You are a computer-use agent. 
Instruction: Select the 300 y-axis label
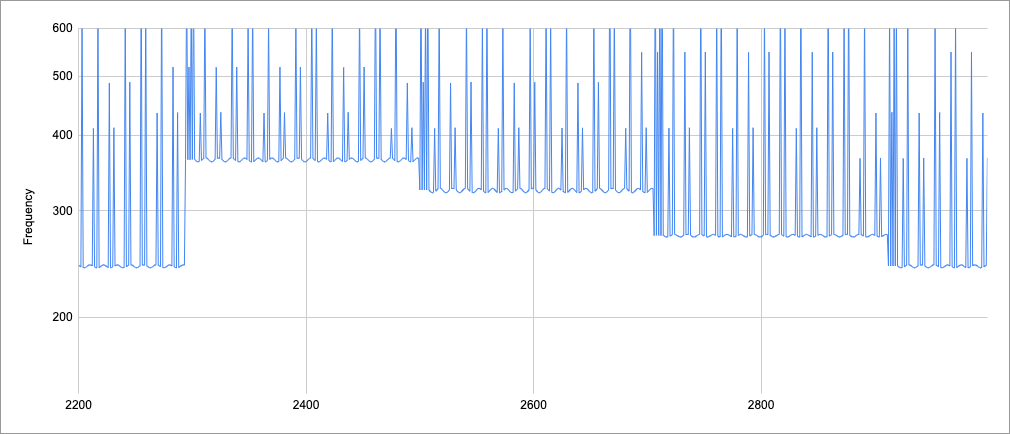click(x=61, y=211)
